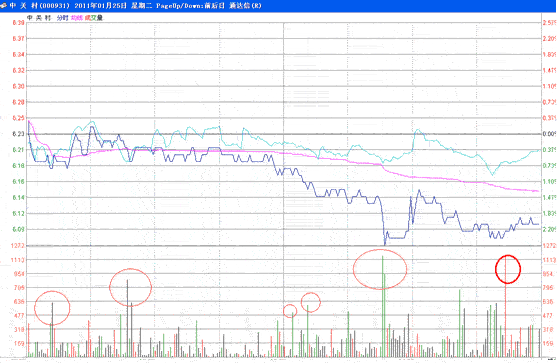Click the 6.39 top price label on the left axis
Viewport: 557px width, 363px height.
(x=18, y=23)
